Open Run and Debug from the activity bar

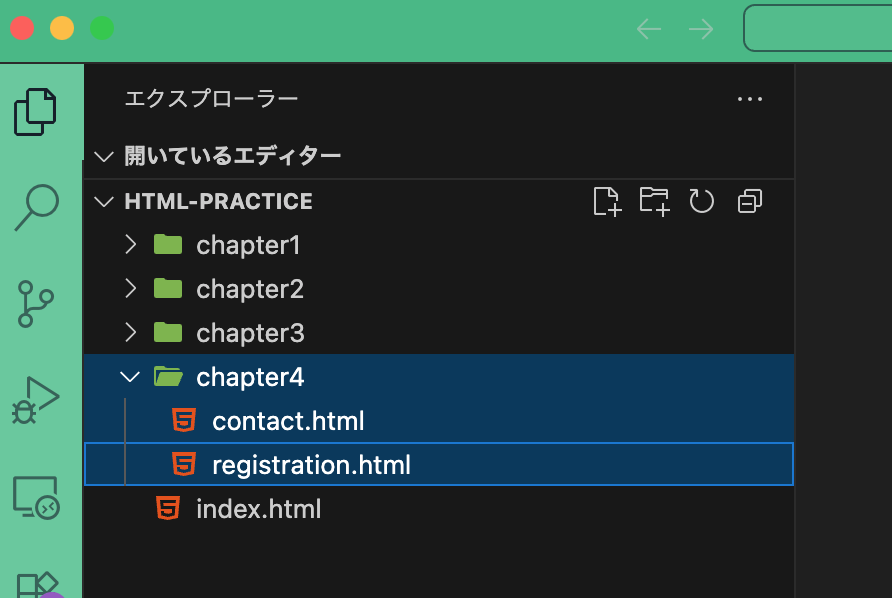coord(35,398)
